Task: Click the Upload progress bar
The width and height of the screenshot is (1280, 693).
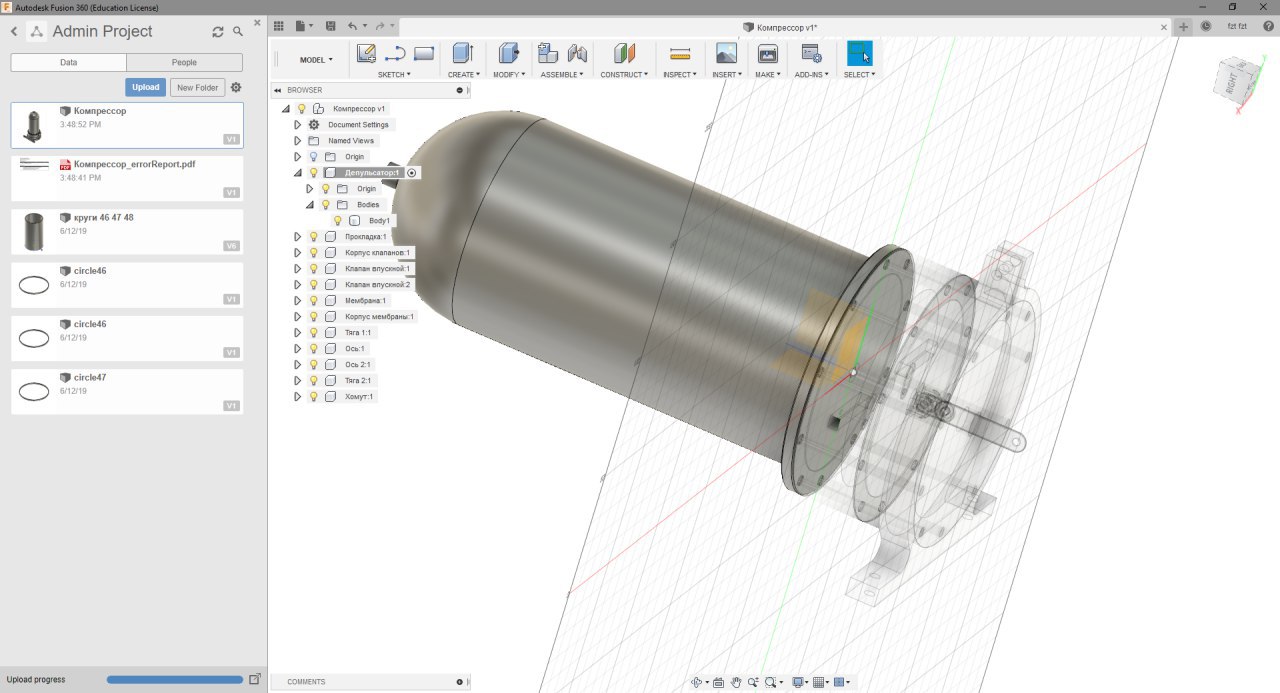Action: [175, 680]
